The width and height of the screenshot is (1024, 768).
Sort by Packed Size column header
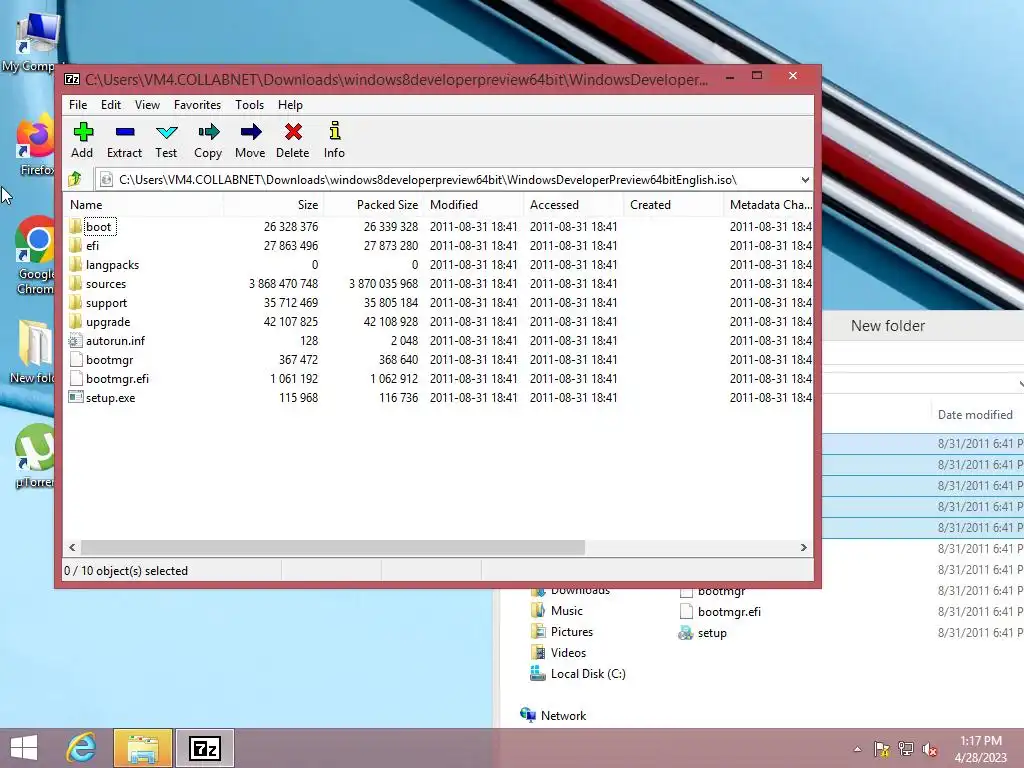tap(373, 204)
